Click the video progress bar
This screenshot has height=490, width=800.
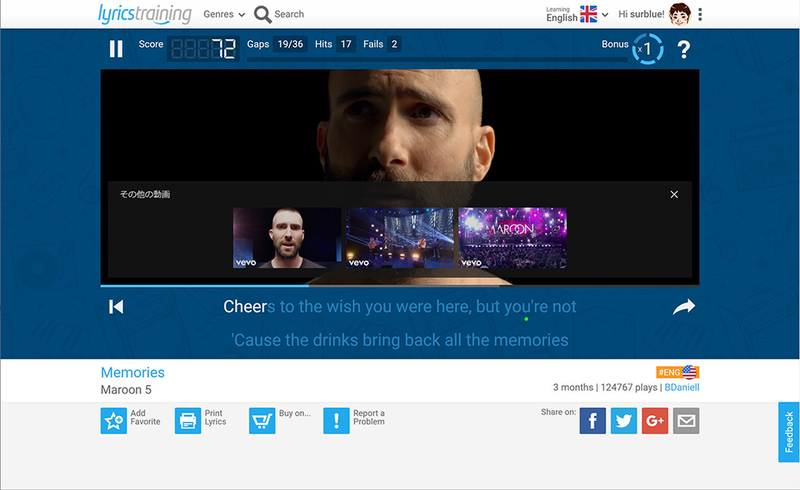tap(400, 286)
